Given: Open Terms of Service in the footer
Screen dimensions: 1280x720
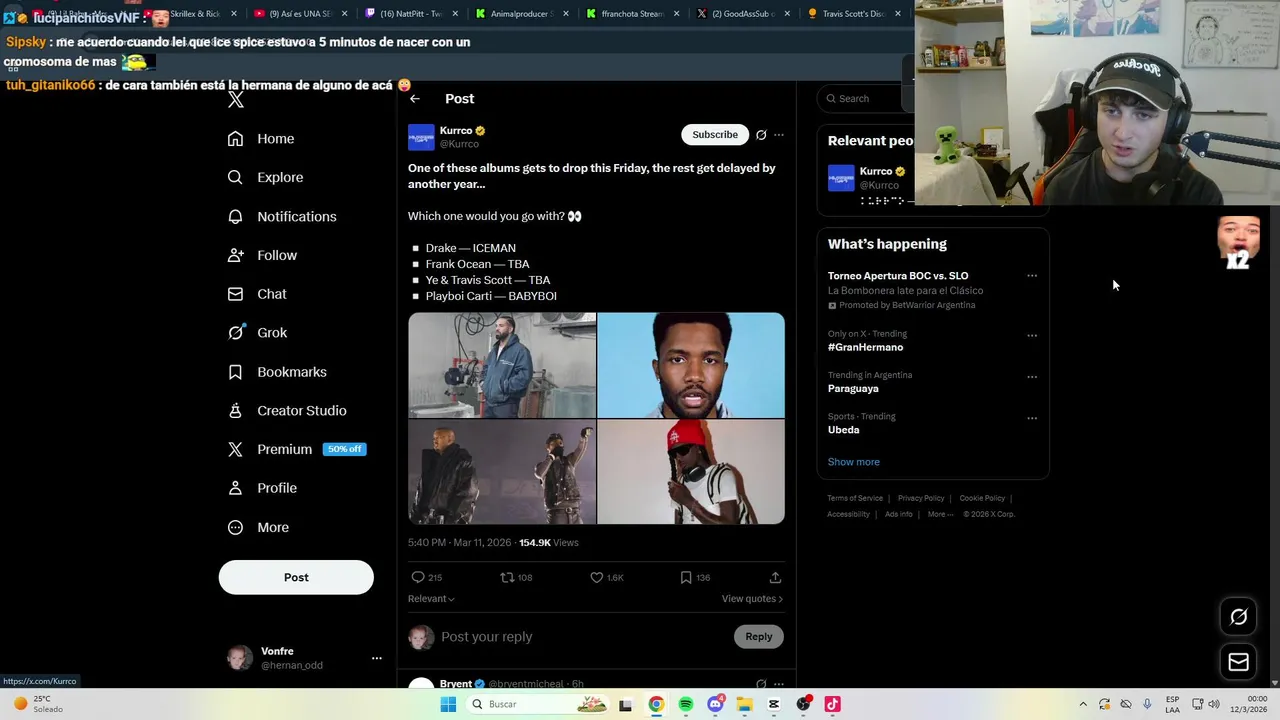Looking at the screenshot, I should click(855, 498).
